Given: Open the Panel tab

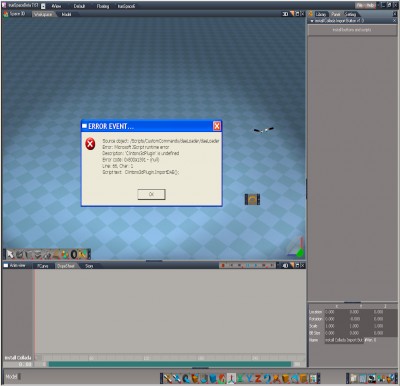Looking at the screenshot, I should pyautogui.click(x=336, y=14).
